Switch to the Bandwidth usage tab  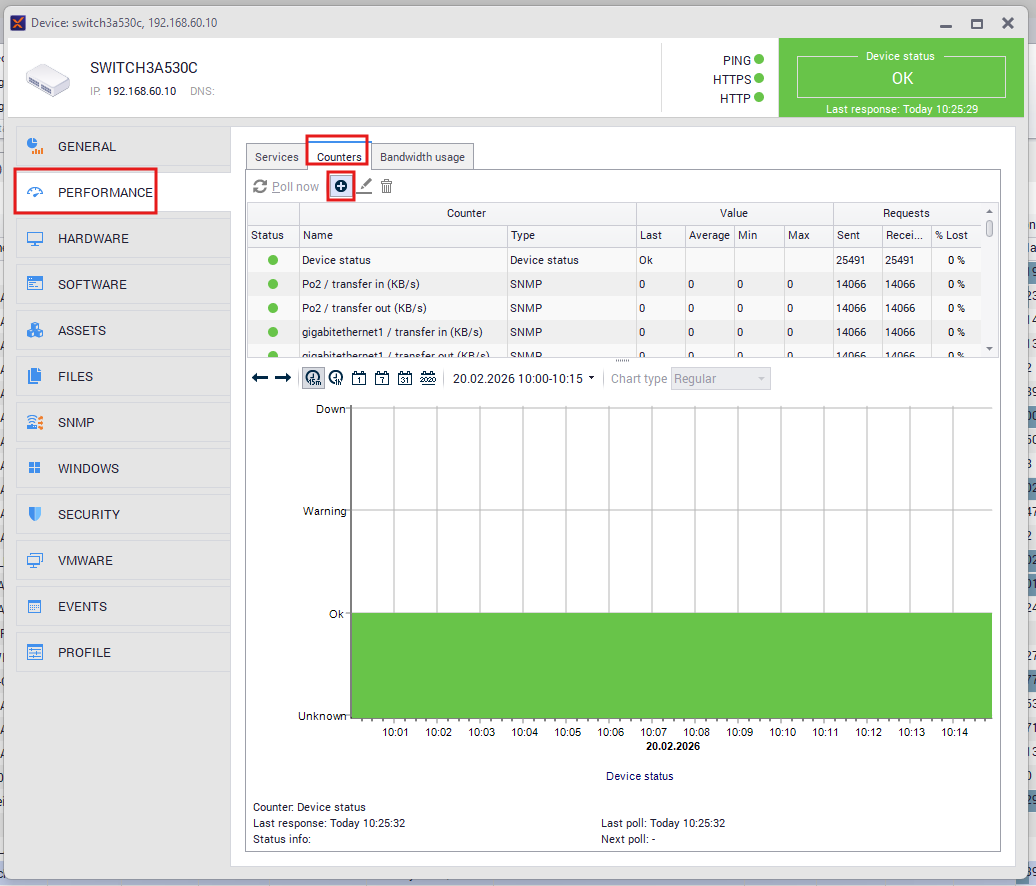(422, 157)
